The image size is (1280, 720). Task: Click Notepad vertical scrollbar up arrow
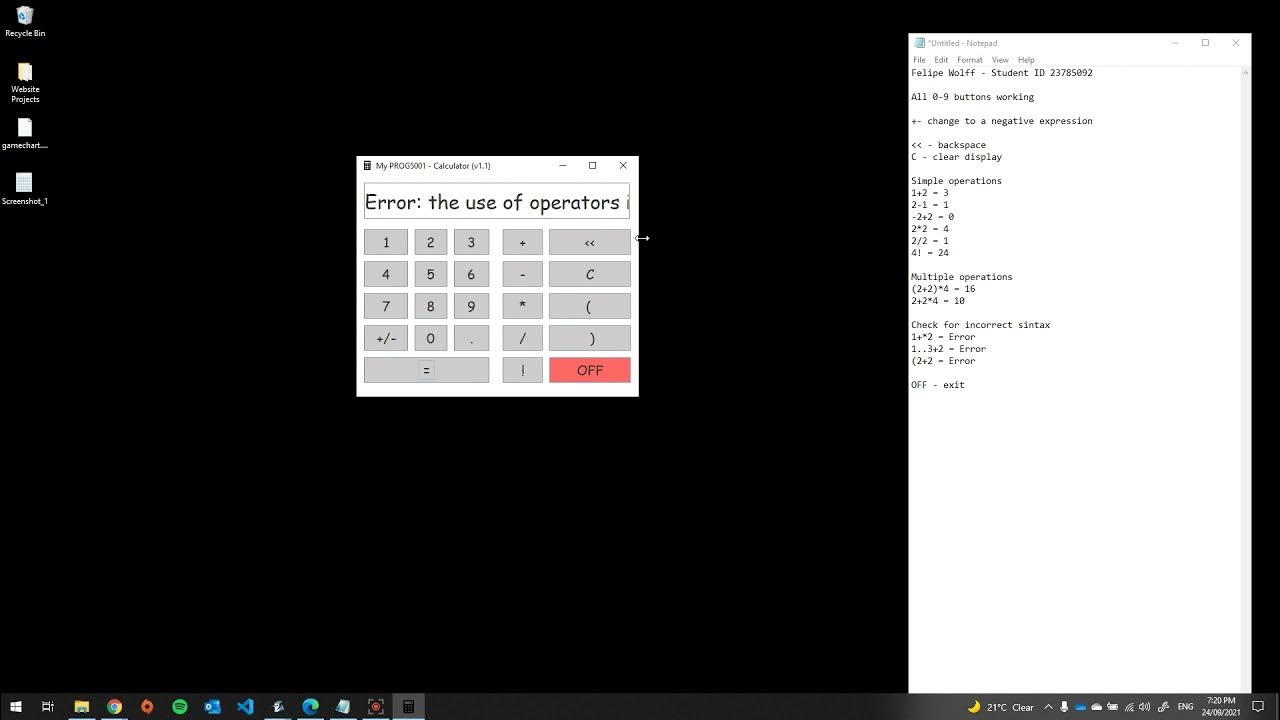tap(1245, 73)
